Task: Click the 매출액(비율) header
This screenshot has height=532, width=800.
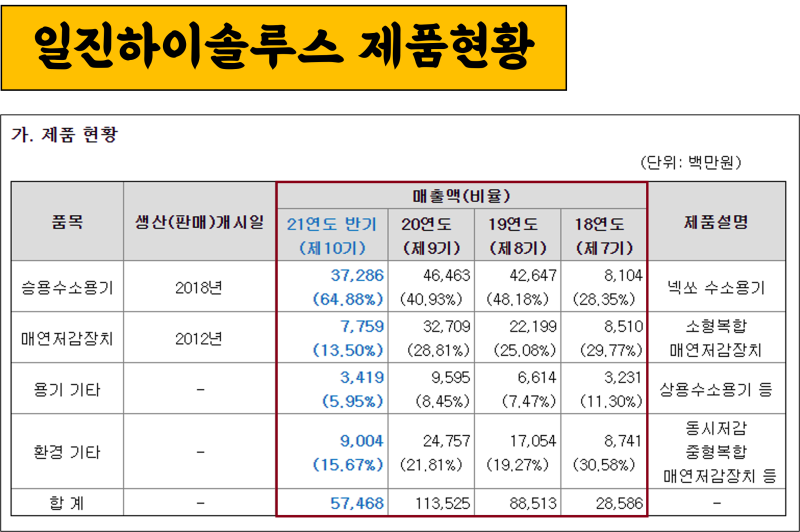Action: tap(462, 195)
